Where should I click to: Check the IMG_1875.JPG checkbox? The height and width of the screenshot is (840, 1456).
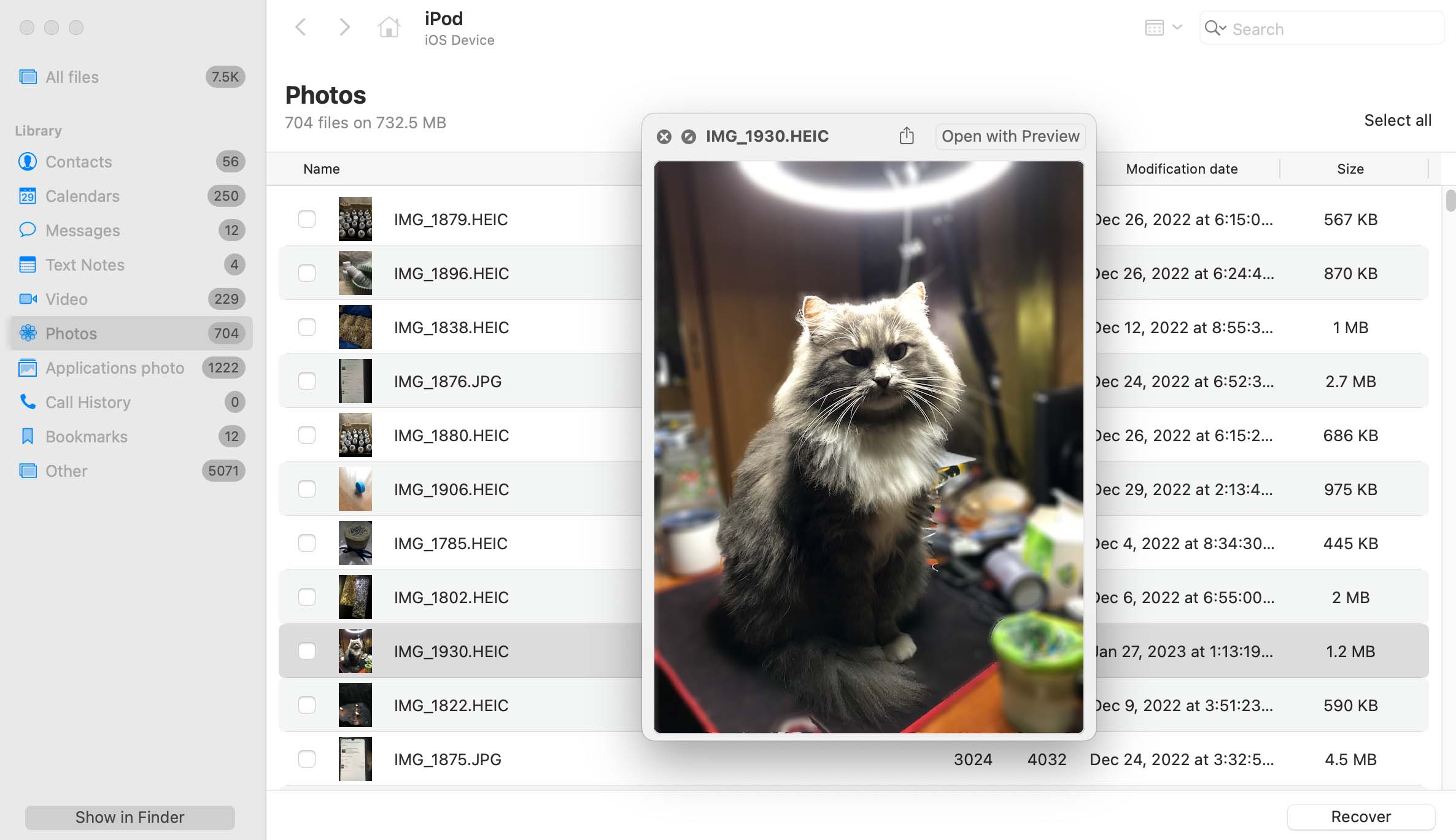(307, 759)
